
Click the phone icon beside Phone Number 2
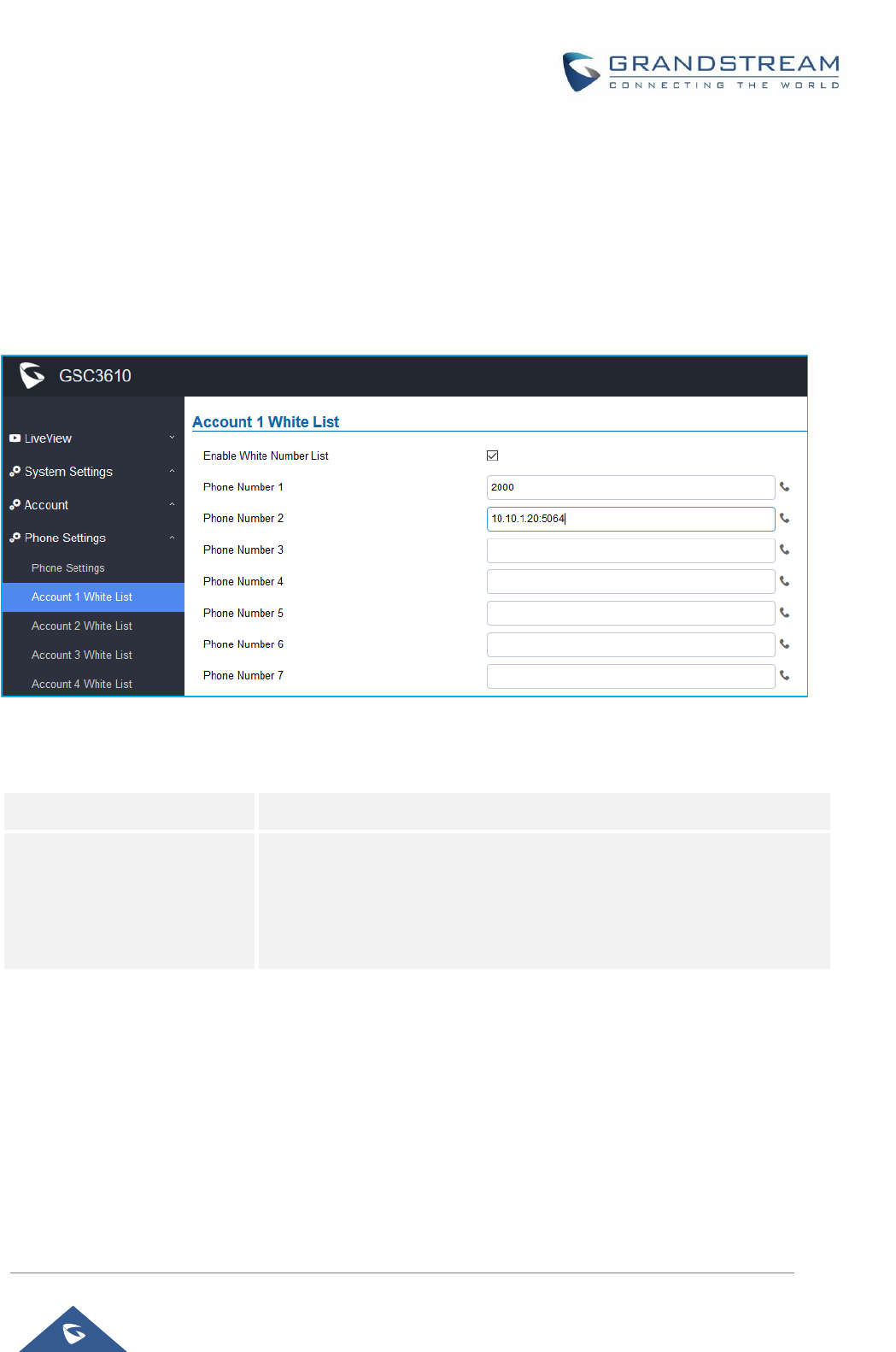coord(784,519)
